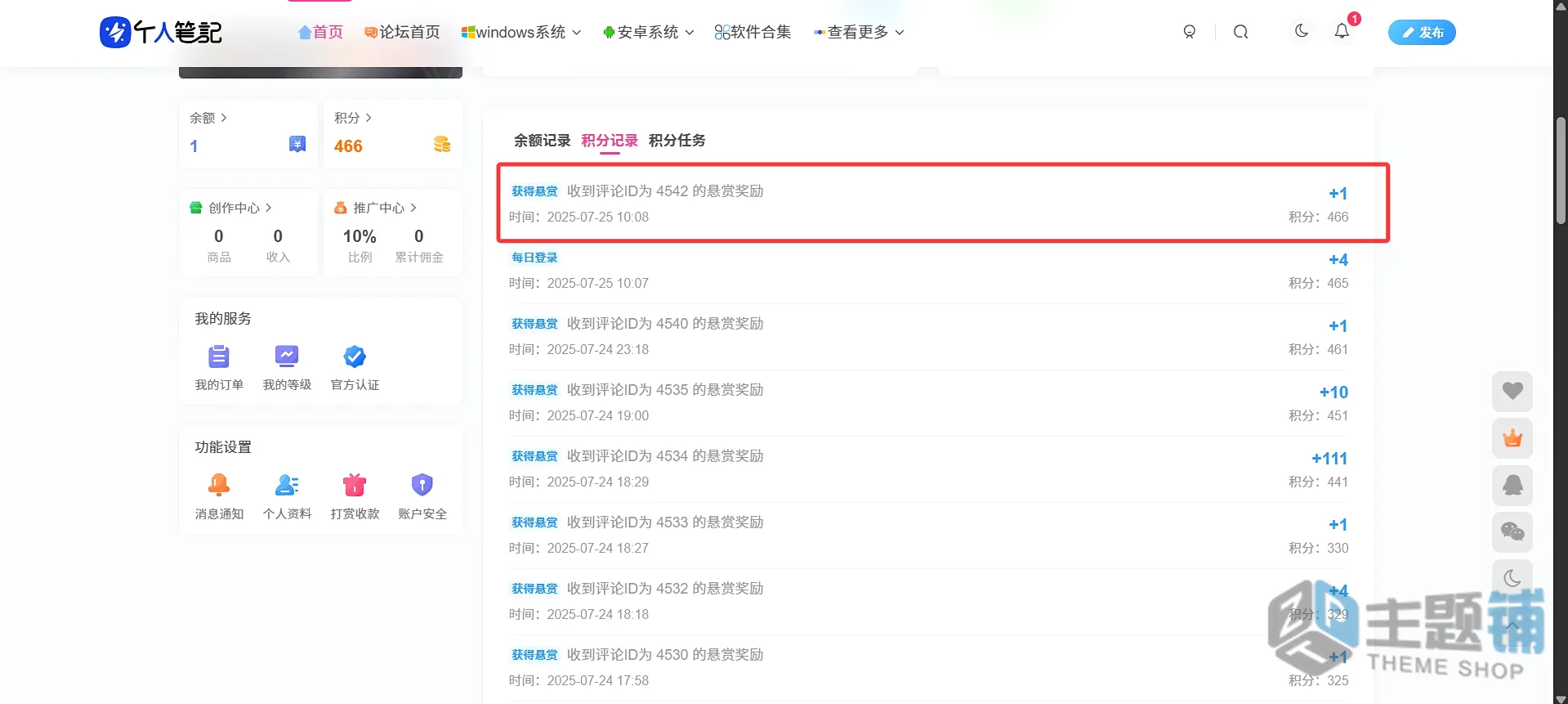This screenshot has width=1568, height=704.
Task: Select the reward record for comment 4533
Action: pyautogui.click(x=928, y=535)
